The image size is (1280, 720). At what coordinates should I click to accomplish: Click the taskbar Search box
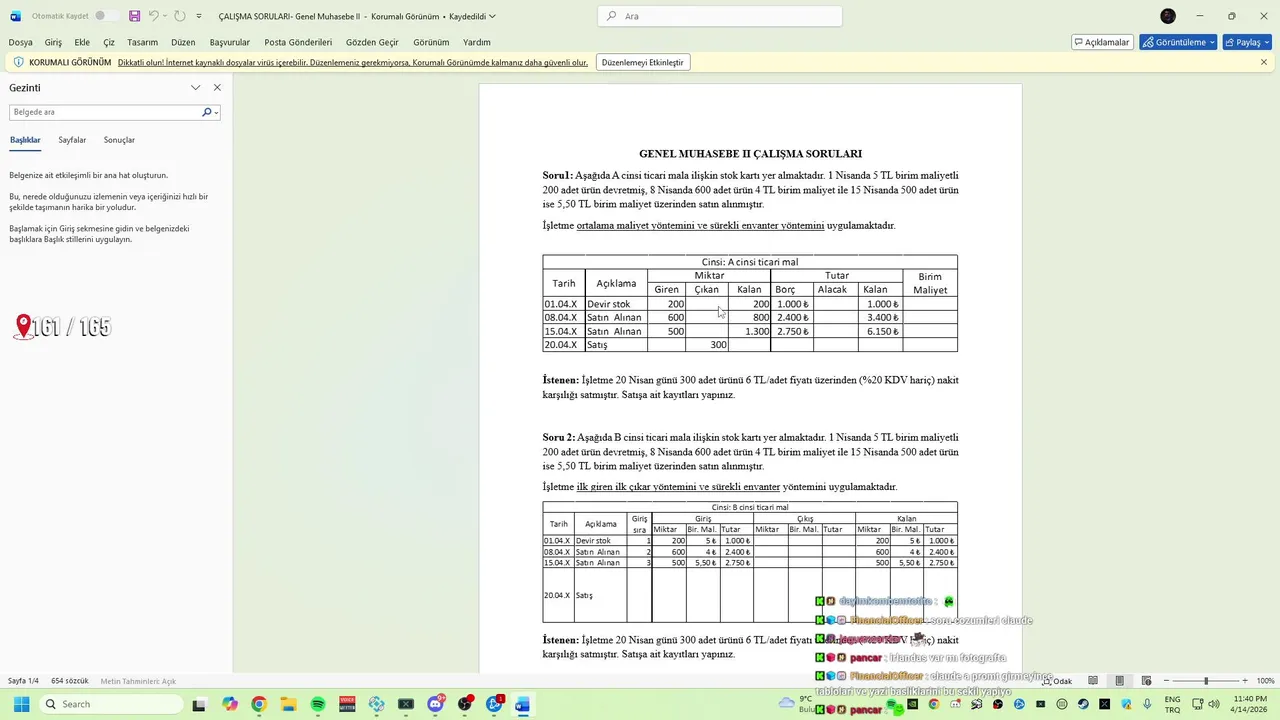click(x=110, y=704)
